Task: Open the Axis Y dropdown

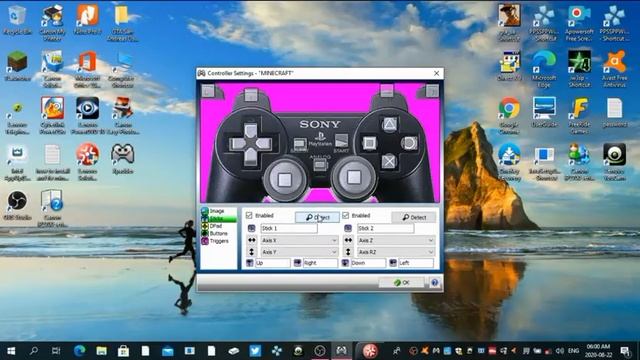Action: click(300, 252)
